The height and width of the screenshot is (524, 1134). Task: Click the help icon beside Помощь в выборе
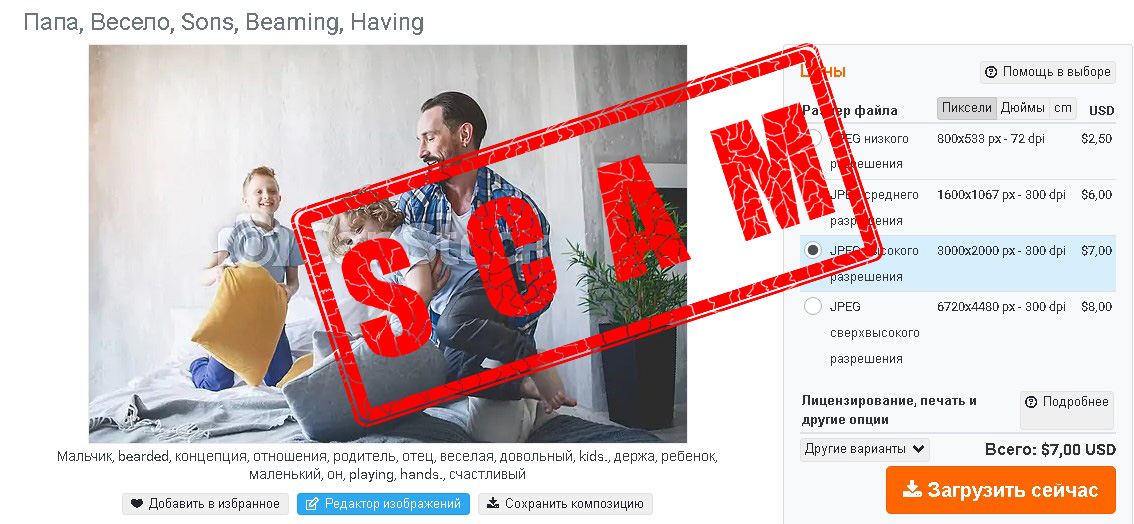point(990,72)
